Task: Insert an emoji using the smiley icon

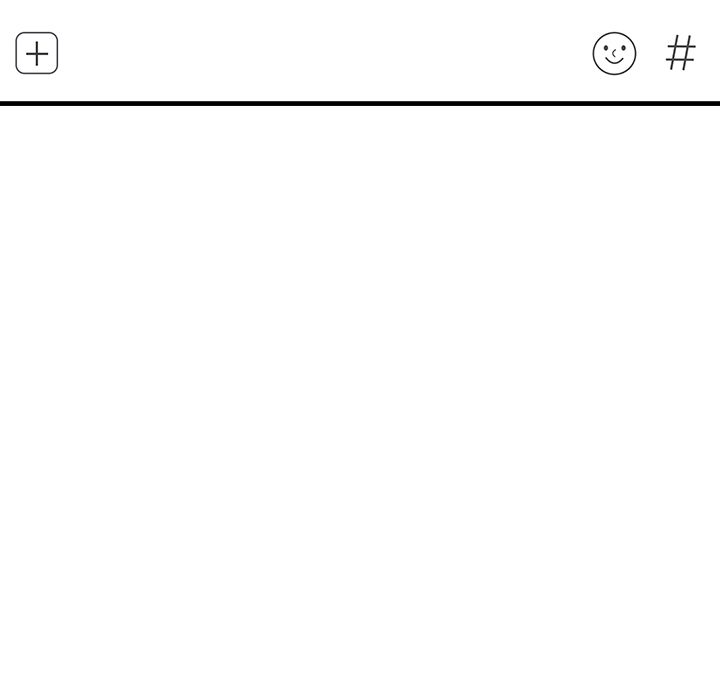Action: (x=614, y=53)
